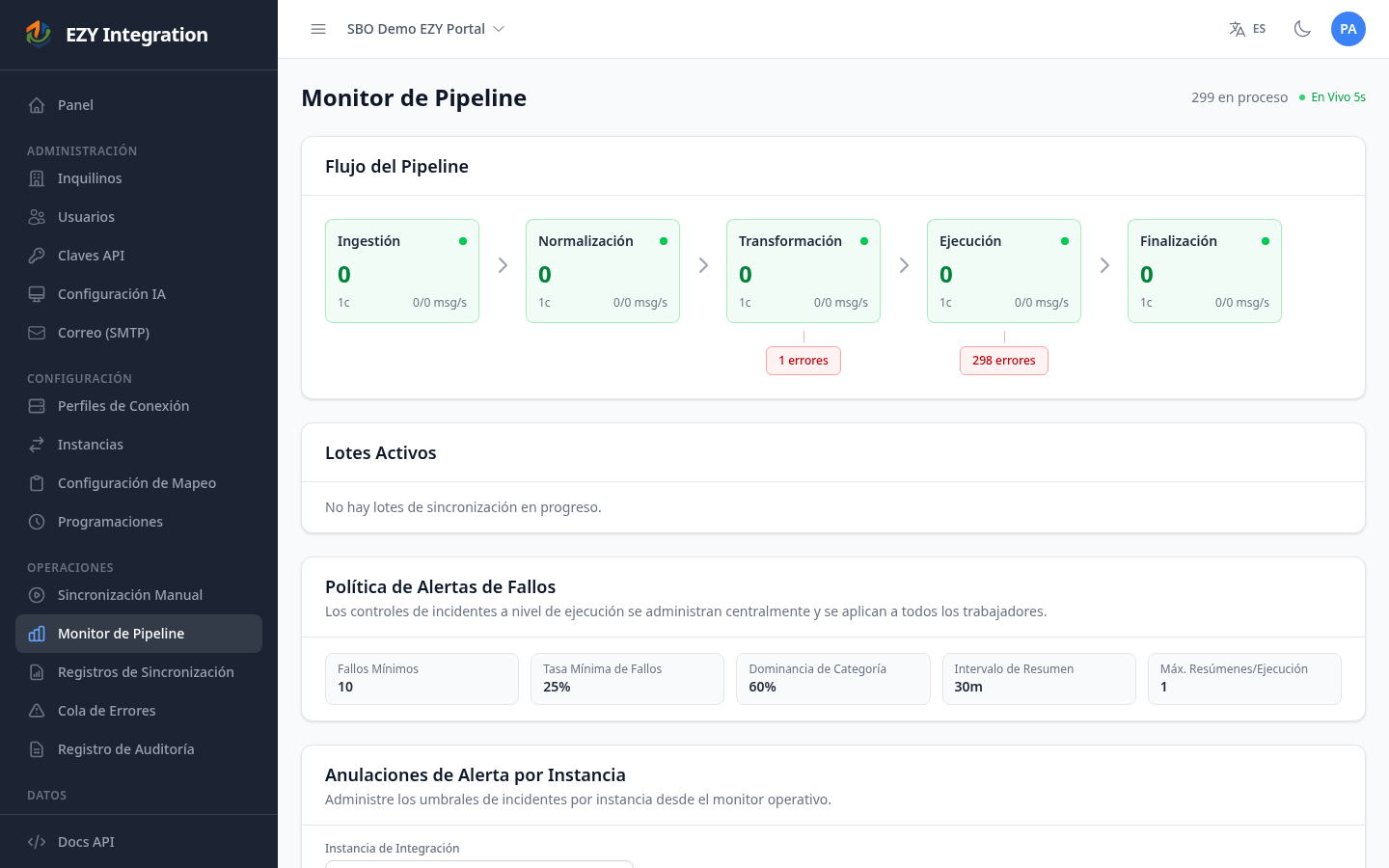Click the 1 errores badge
Image resolution: width=1389 pixels, height=868 pixels.
coord(803,361)
